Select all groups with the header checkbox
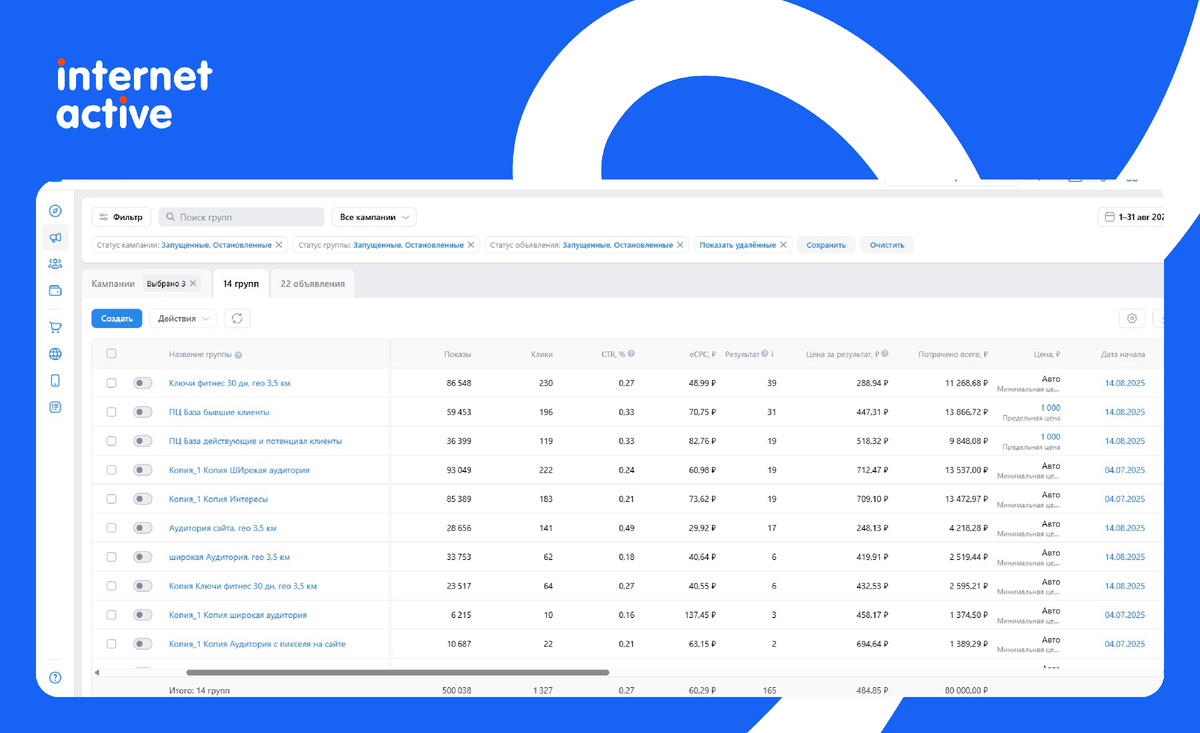Screen dimensions: 1200x733 [x=111, y=353]
